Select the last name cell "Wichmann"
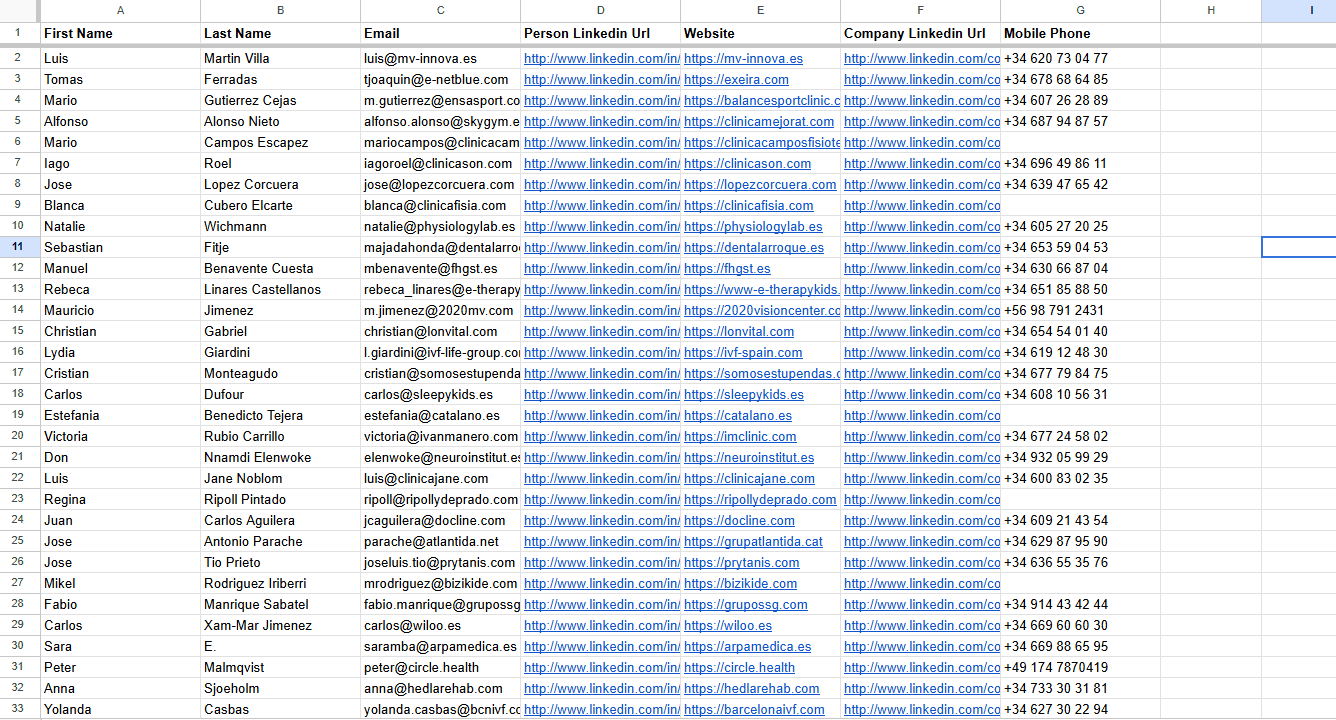This screenshot has width=1336, height=720. tap(280, 226)
